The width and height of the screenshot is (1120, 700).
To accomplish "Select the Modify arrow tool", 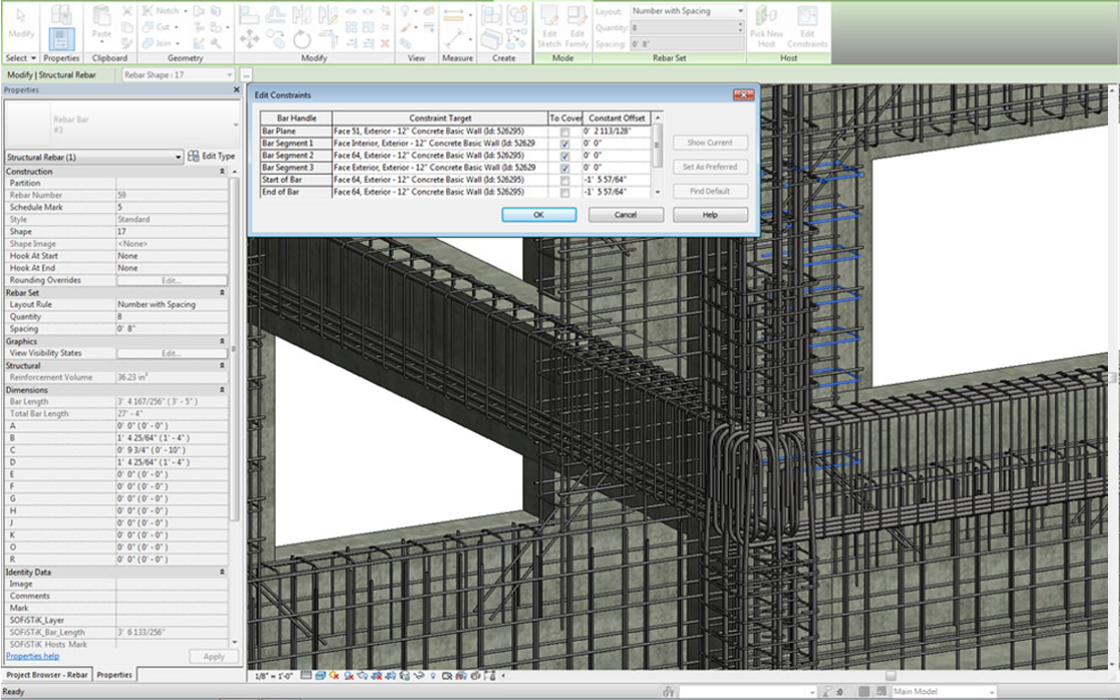I will [x=20, y=23].
